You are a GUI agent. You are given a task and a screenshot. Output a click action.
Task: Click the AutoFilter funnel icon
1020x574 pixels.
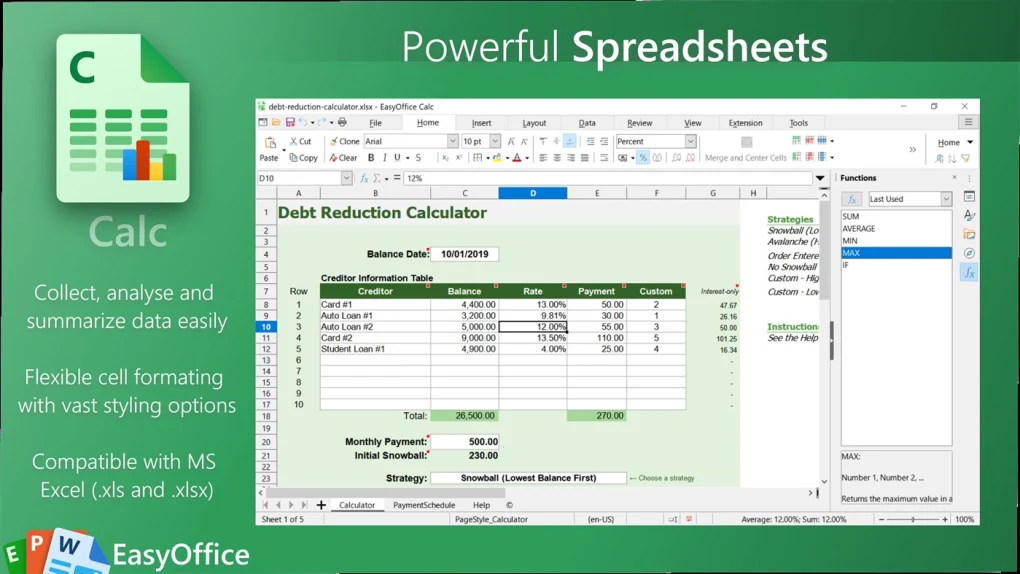[x=966, y=158]
